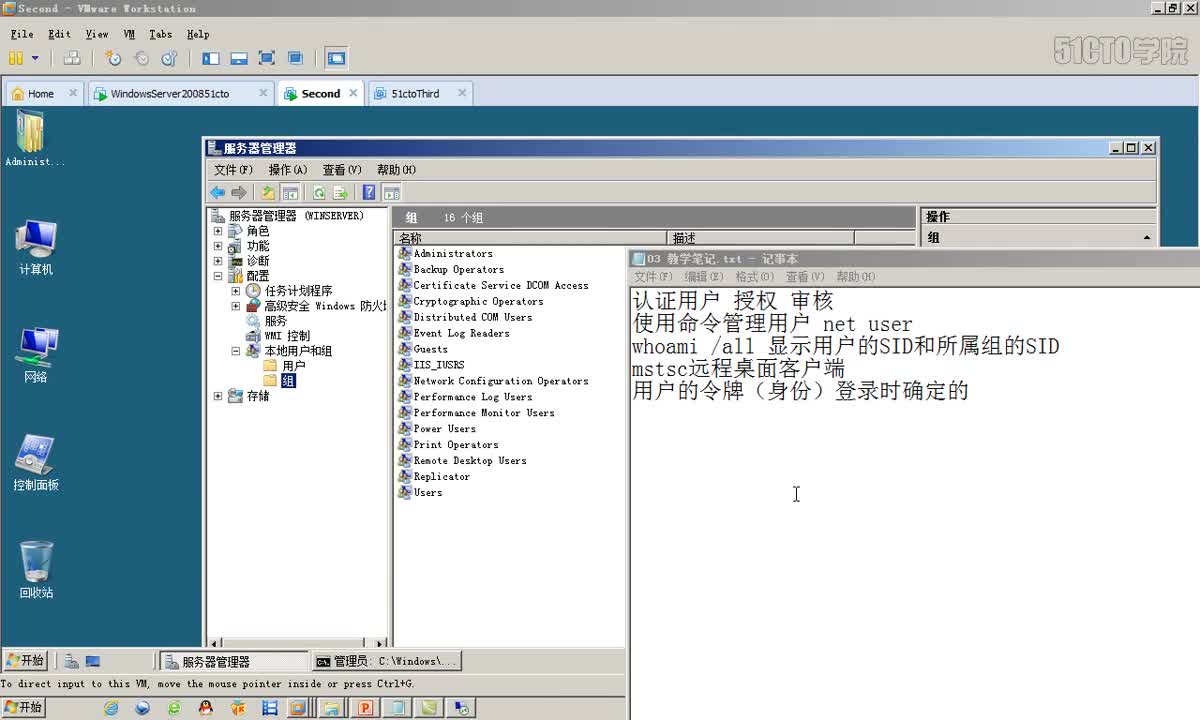Select the Remote Desktop Users group
The width and height of the screenshot is (1200, 720).
coord(469,461)
